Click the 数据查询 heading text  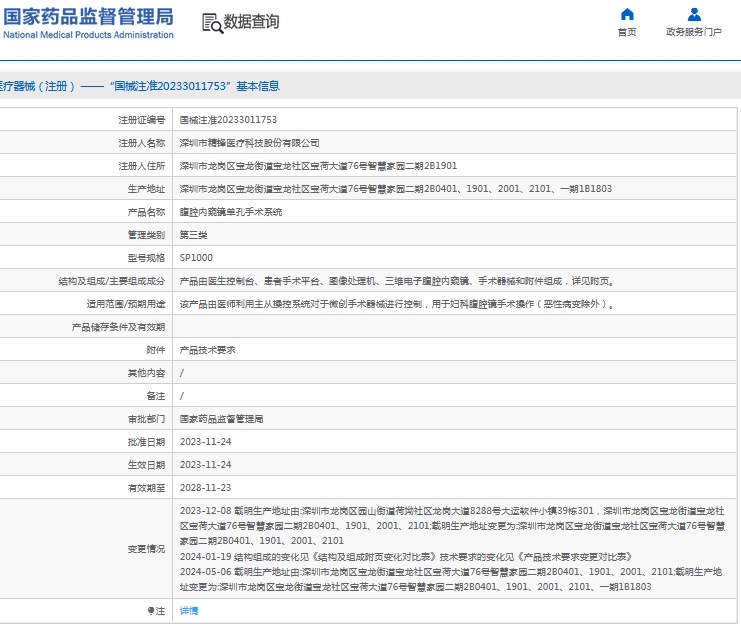coord(251,22)
